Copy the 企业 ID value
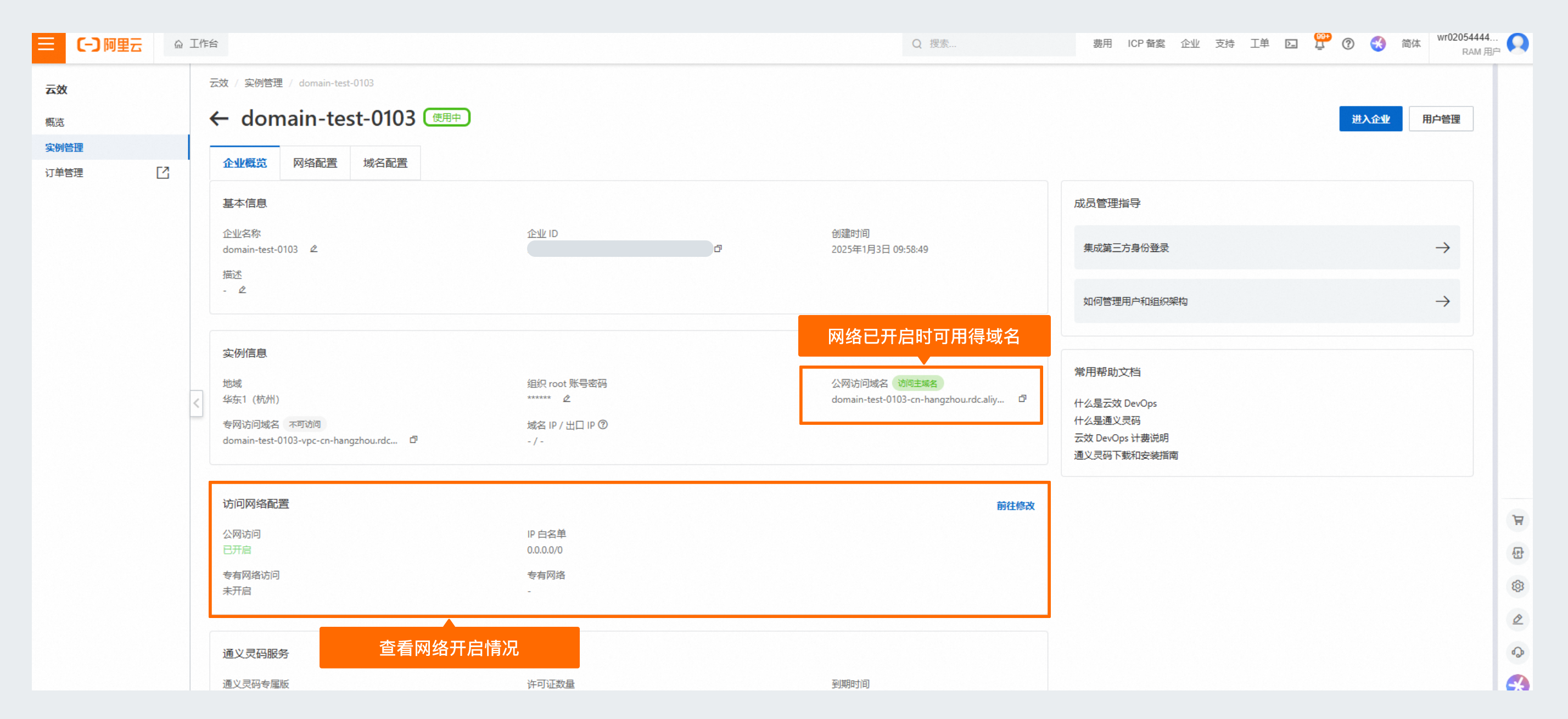 tap(718, 249)
